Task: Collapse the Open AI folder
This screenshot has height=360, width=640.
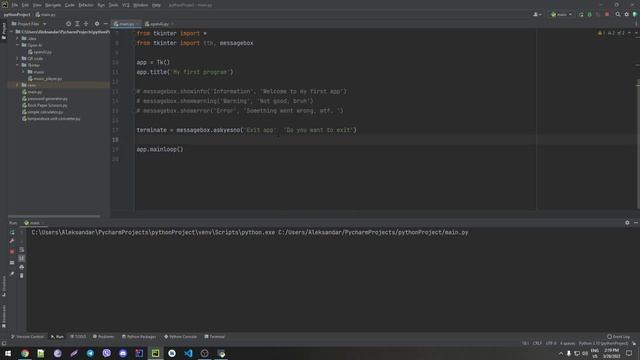Action: click(18, 45)
